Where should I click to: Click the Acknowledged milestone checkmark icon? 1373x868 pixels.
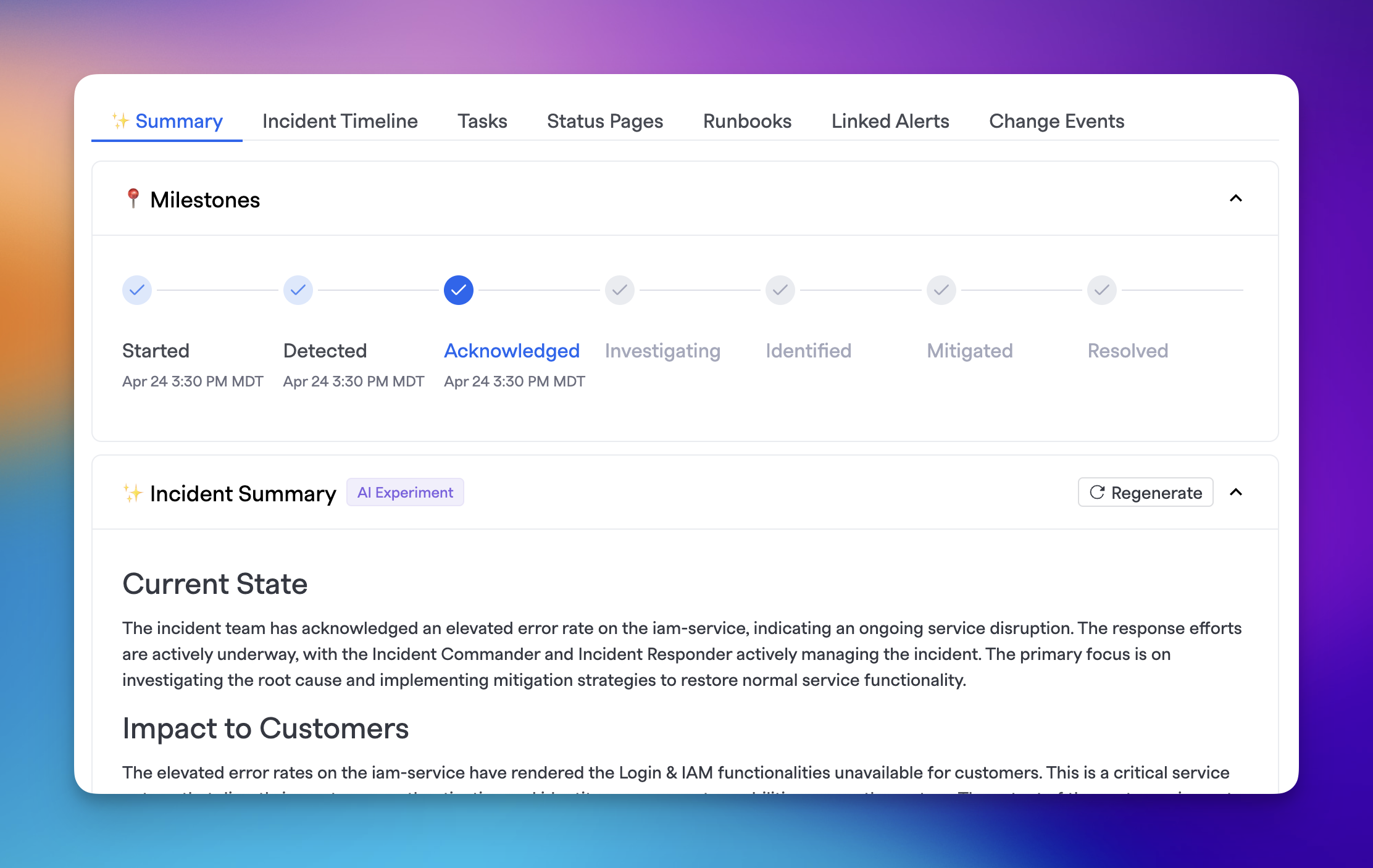458,290
